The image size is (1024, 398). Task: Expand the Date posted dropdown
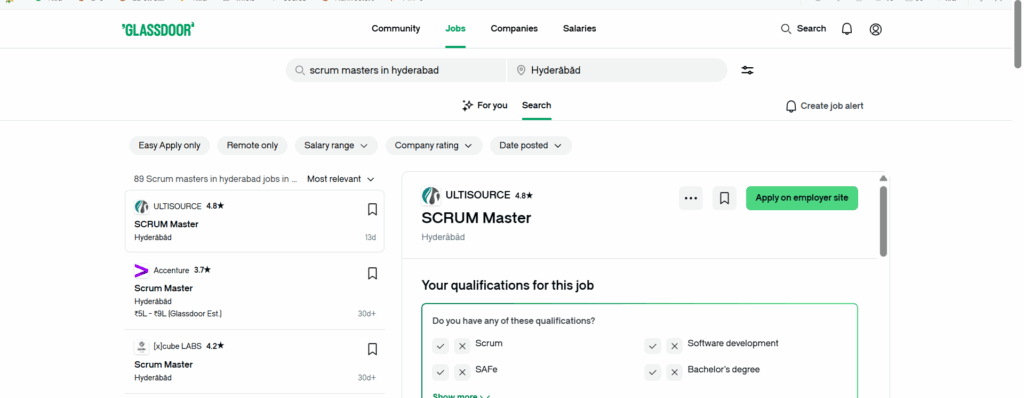[x=530, y=146]
